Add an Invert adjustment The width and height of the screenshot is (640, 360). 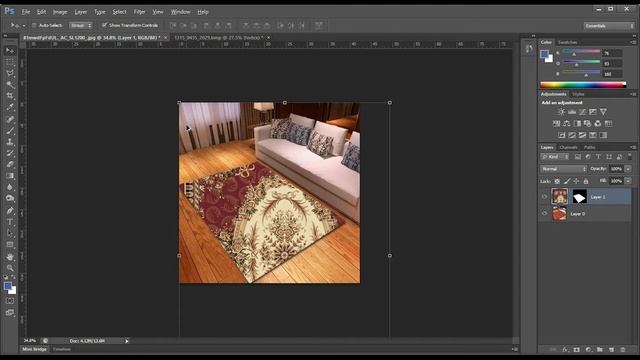(x=562, y=135)
